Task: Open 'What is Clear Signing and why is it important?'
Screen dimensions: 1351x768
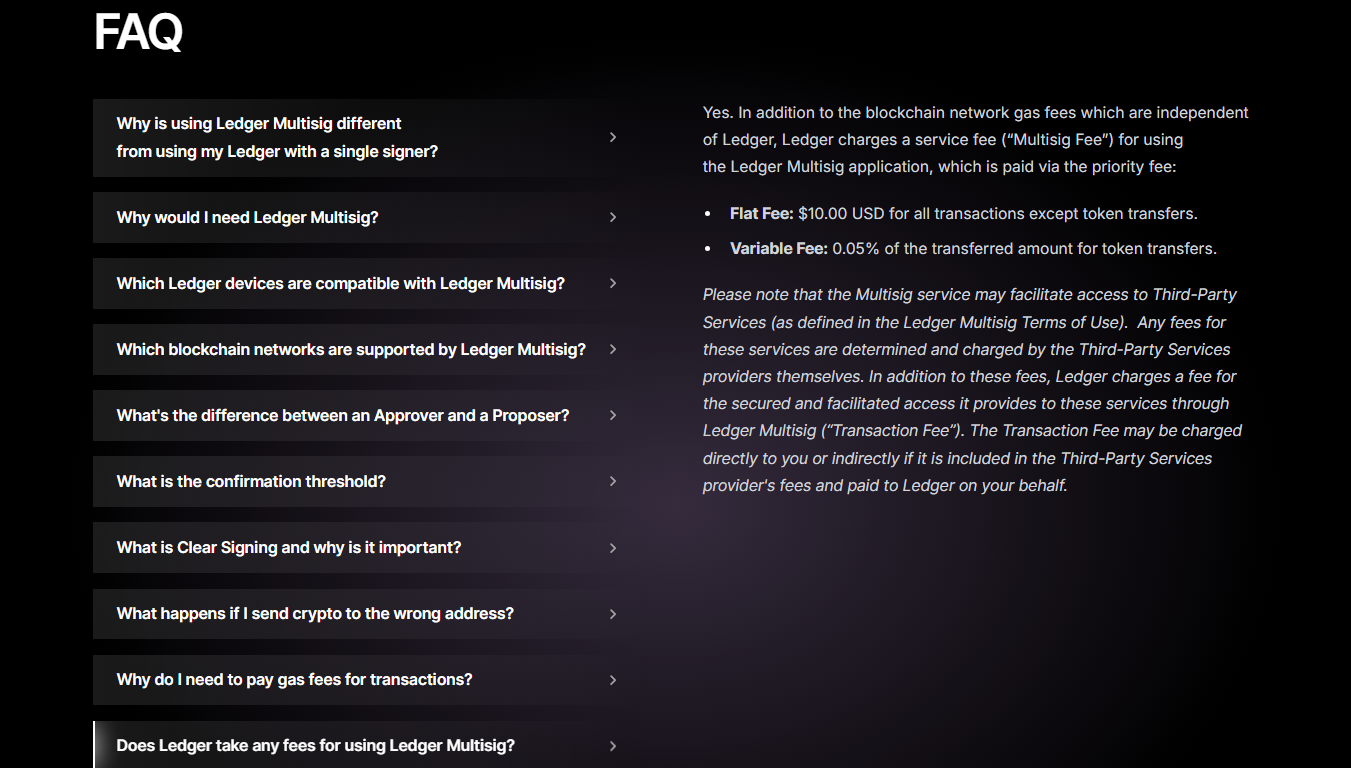Action: tap(289, 547)
